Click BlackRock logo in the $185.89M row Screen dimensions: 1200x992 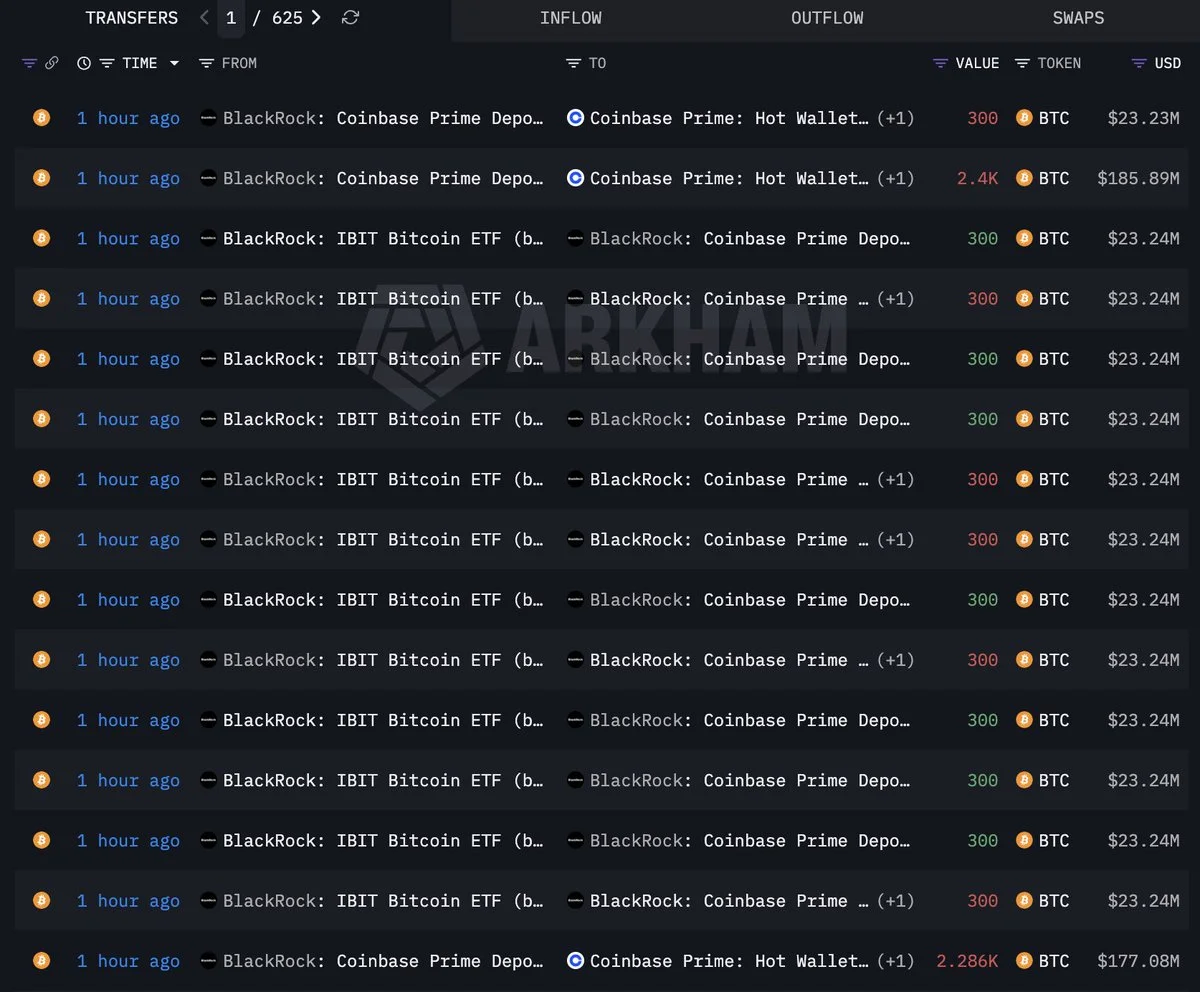[x=208, y=178]
